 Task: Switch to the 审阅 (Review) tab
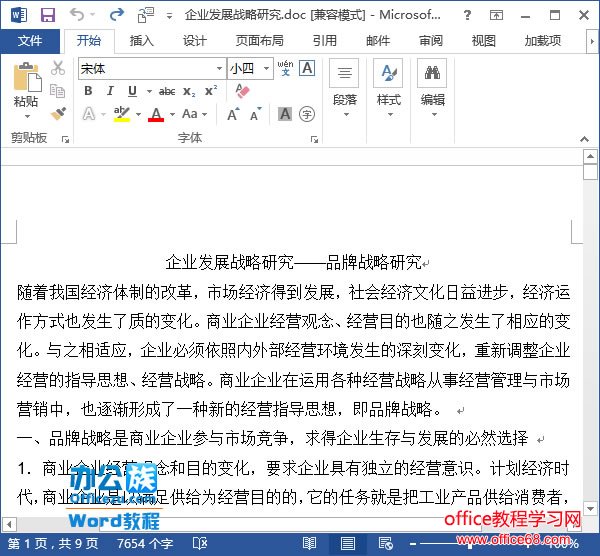430,41
